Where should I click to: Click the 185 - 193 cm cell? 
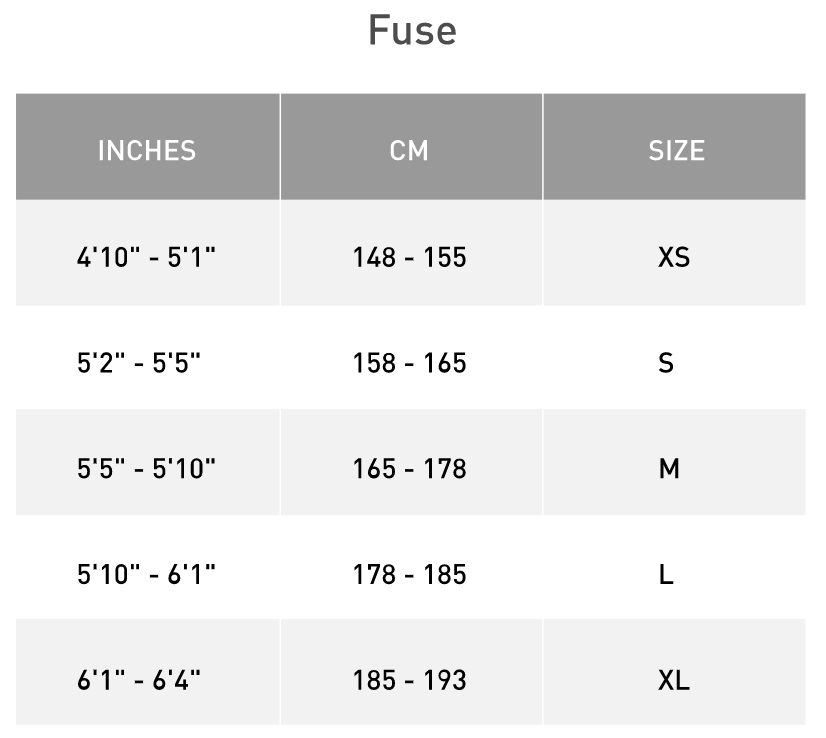[x=409, y=680]
